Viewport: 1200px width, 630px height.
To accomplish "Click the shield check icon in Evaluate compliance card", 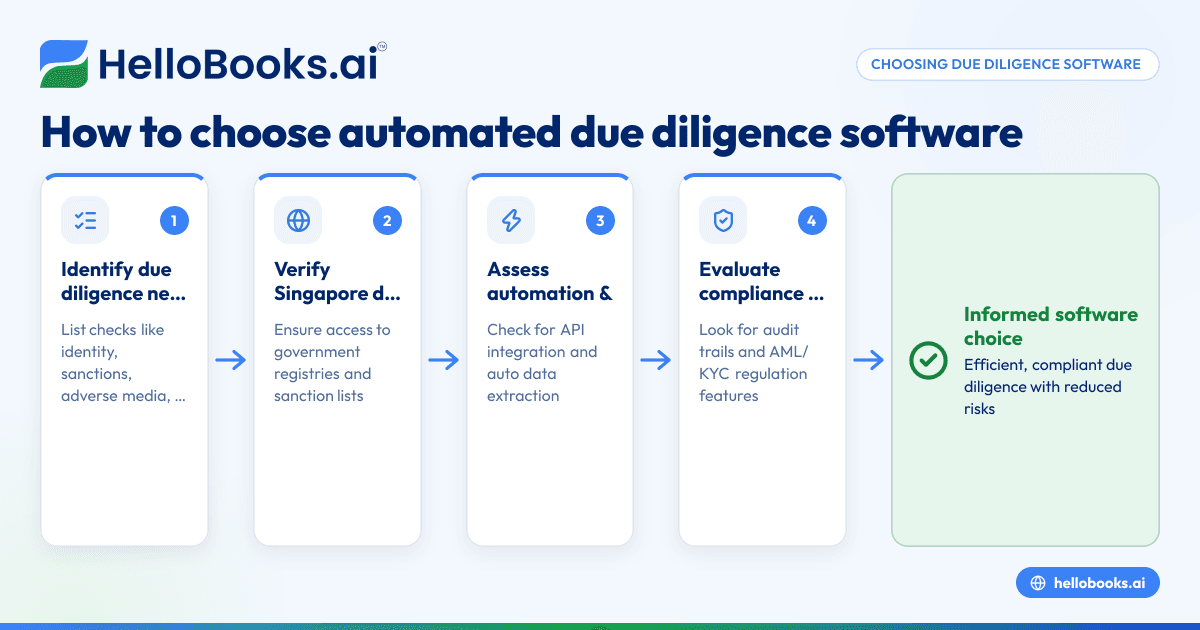I will pos(723,221).
